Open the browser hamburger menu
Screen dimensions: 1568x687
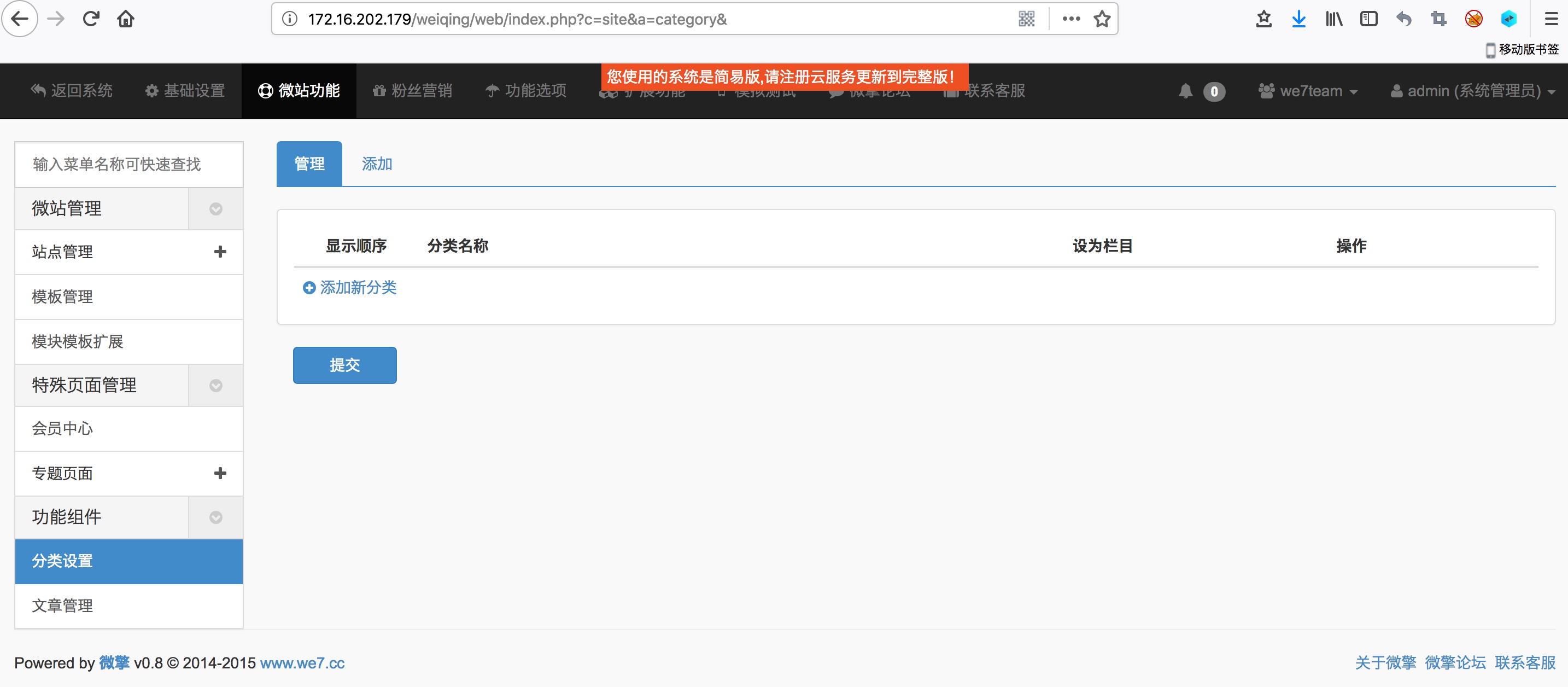tap(1551, 19)
